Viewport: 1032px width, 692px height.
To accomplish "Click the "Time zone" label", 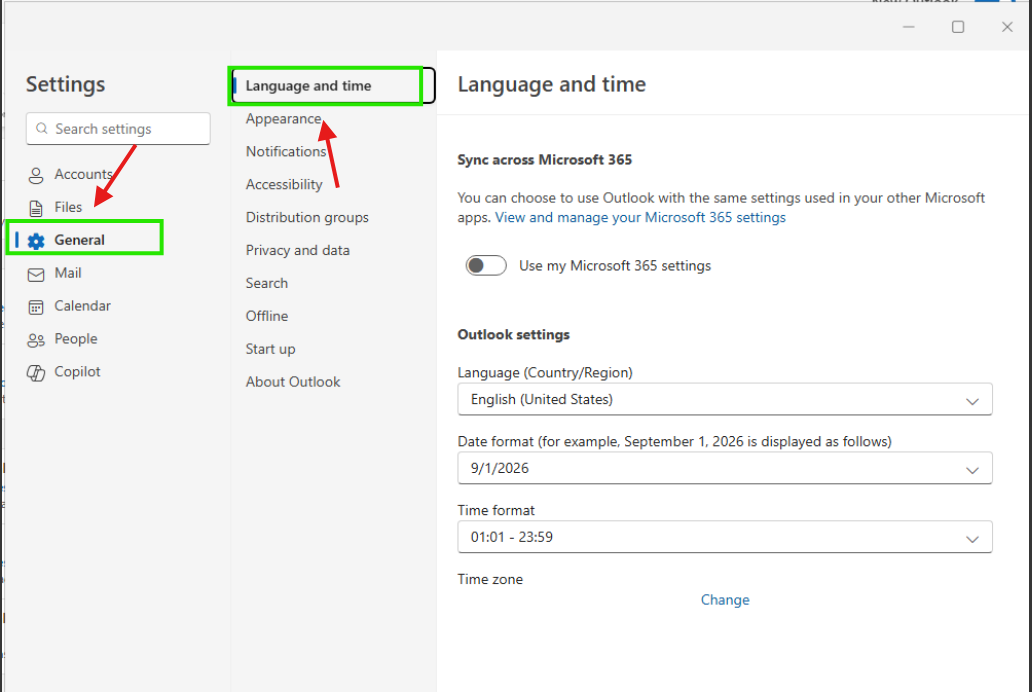I will [490, 579].
